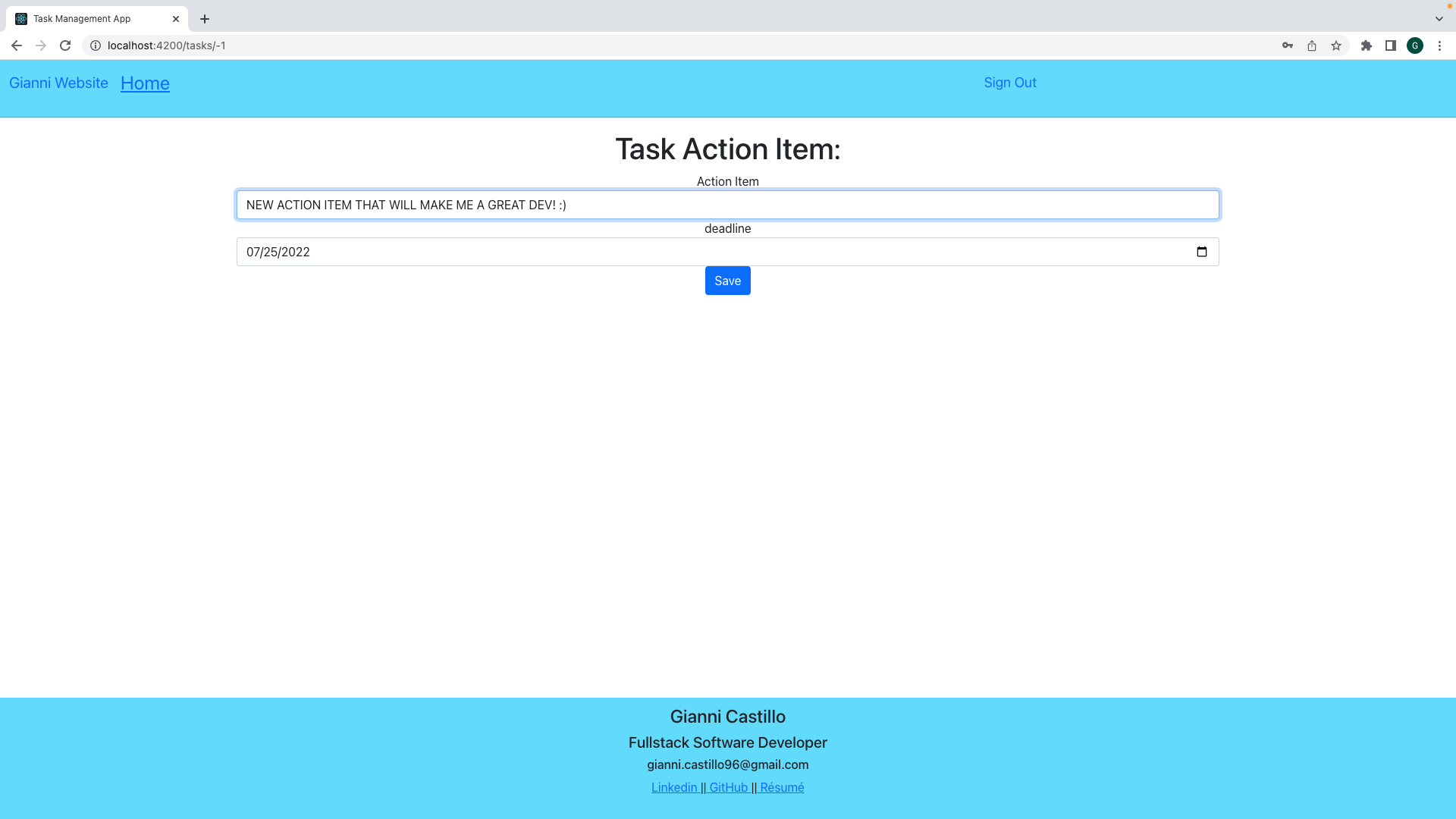Reload the current page

click(65, 45)
